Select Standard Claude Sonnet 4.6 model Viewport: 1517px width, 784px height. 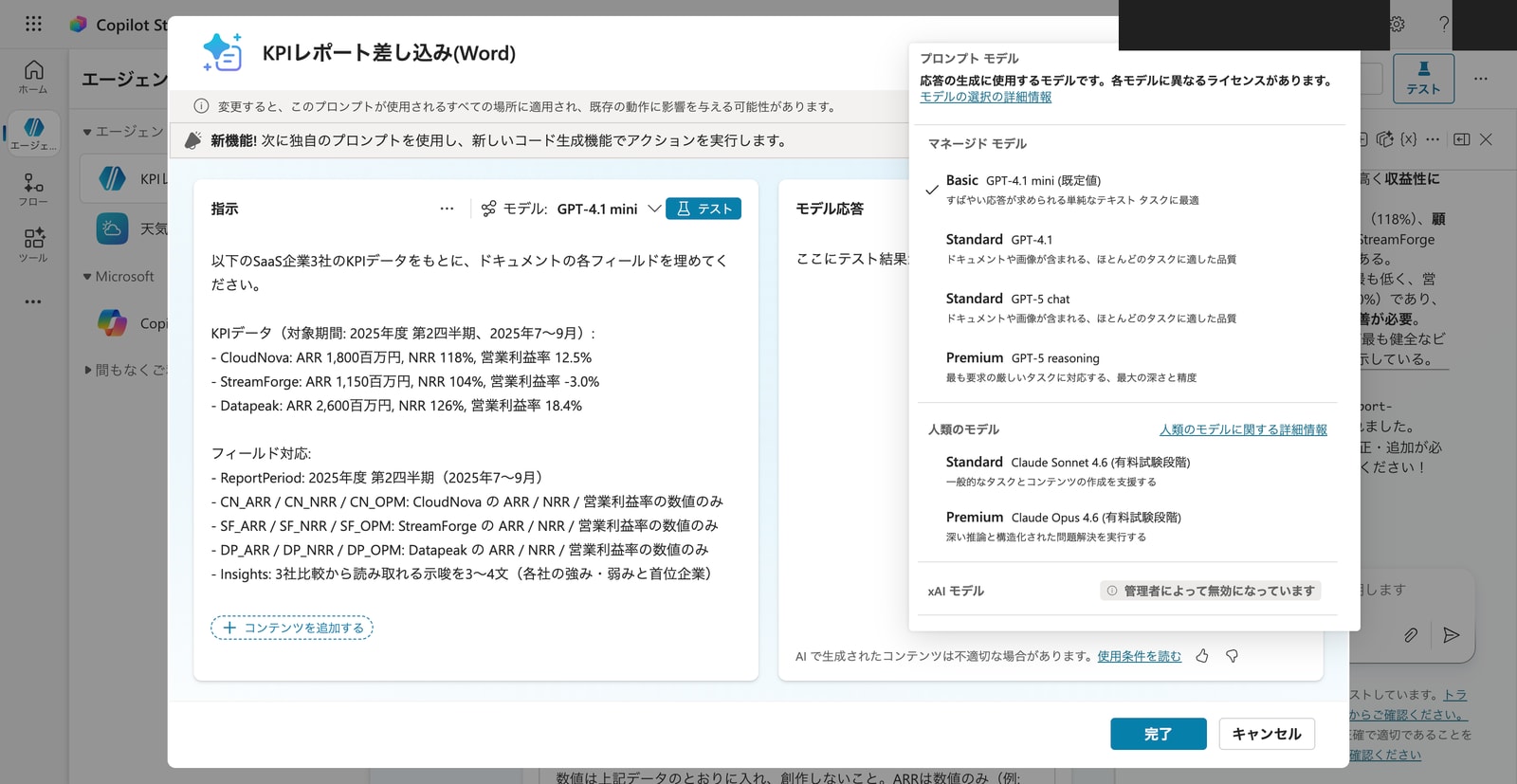point(1128,471)
